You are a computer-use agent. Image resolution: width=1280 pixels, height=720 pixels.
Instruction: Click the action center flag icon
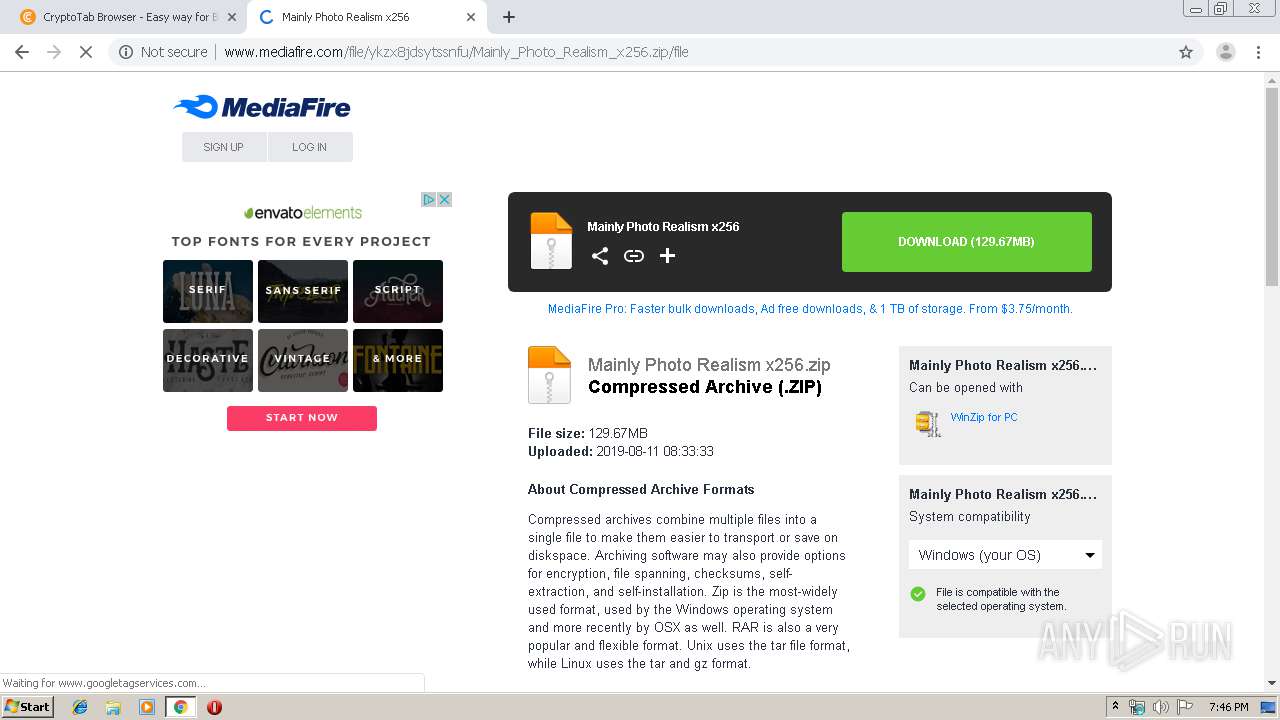coord(1184,707)
